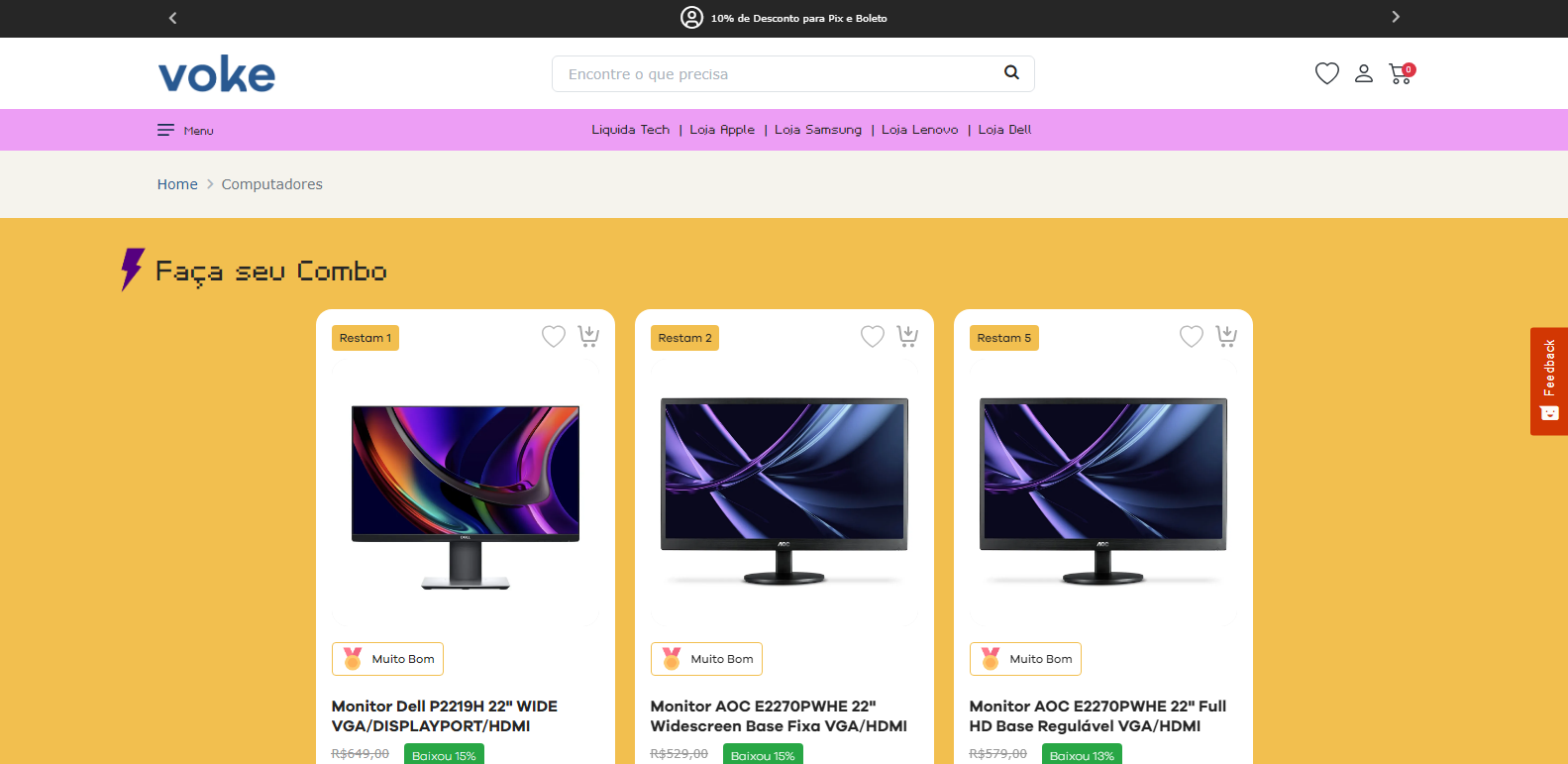Click the R$579,00 old price
The height and width of the screenshot is (764, 1568).
997,754
